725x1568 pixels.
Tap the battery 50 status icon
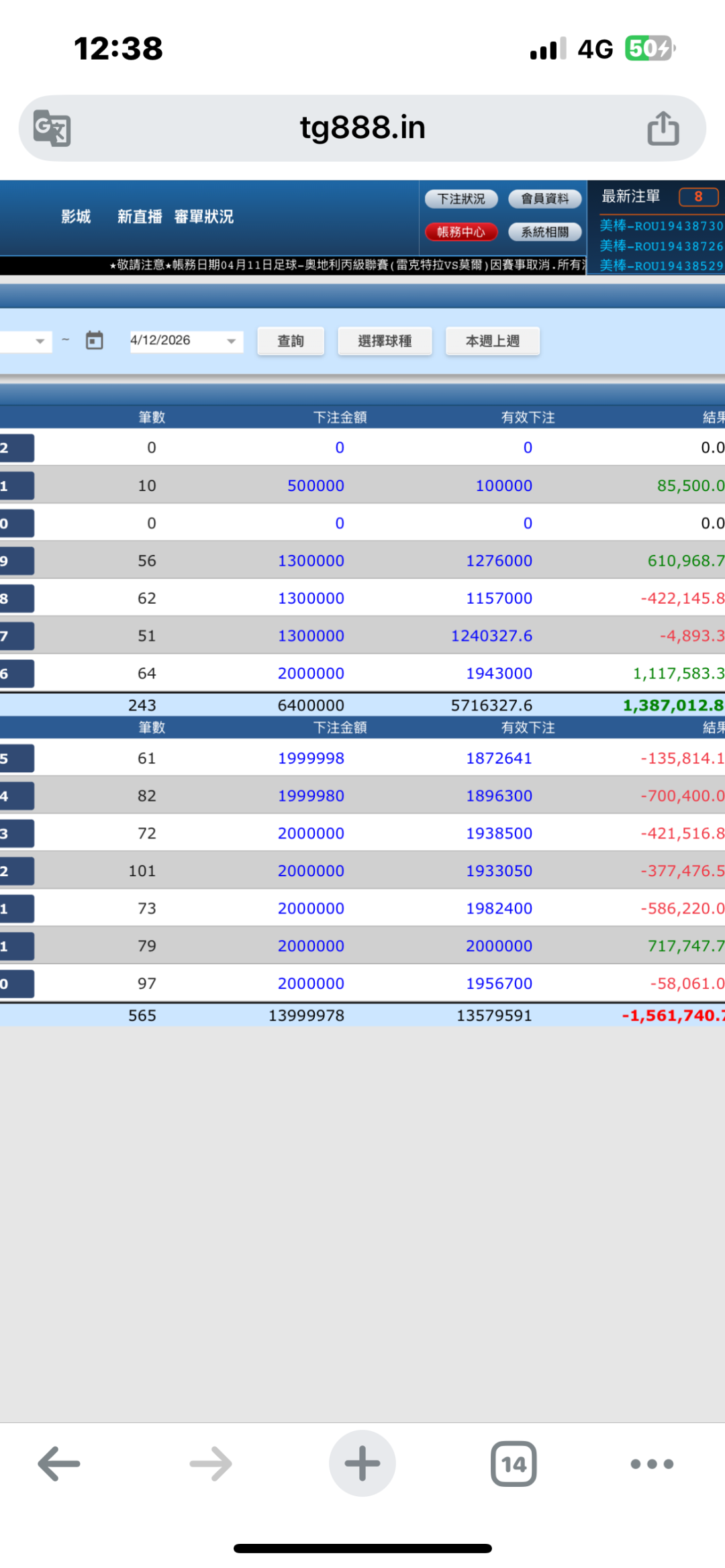tap(650, 48)
